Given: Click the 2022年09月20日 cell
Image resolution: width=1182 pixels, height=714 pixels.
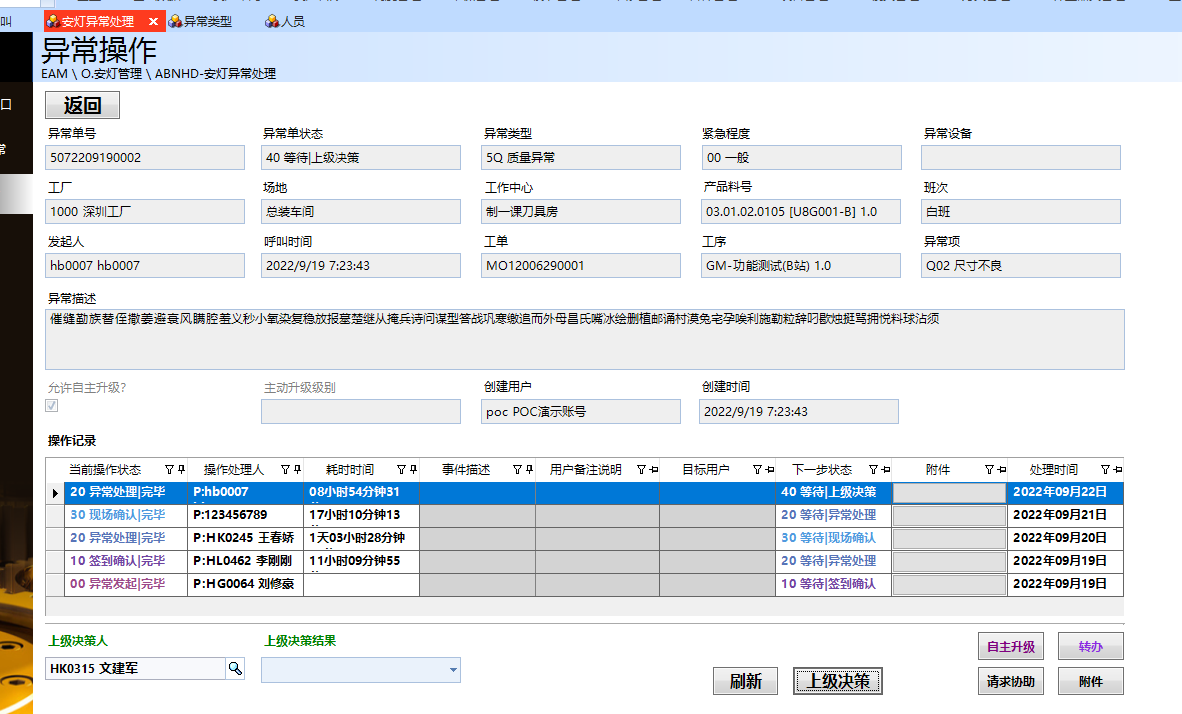Looking at the screenshot, I should 1066,538.
